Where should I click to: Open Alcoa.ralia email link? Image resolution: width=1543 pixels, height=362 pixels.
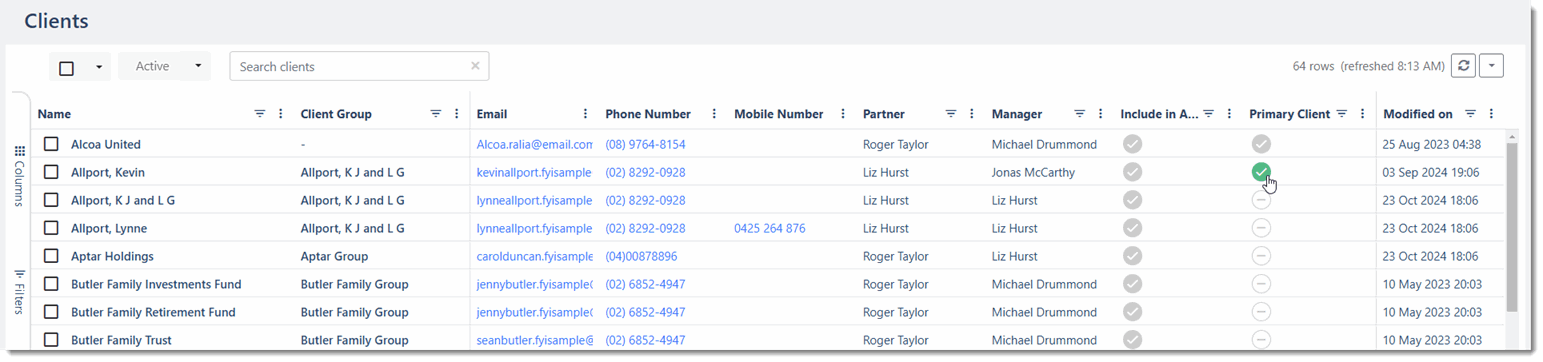535,144
